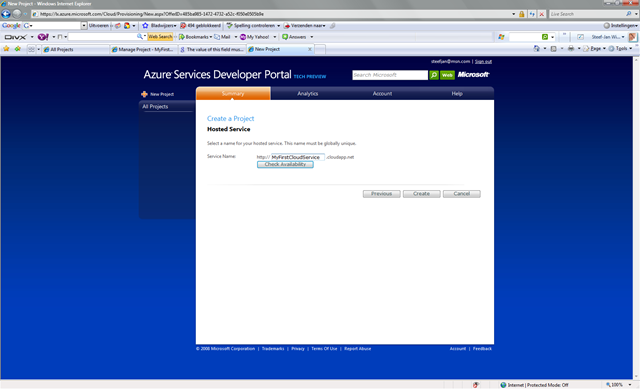Open the Analytics tab
Screen dimensions: 640x389
click(307, 93)
